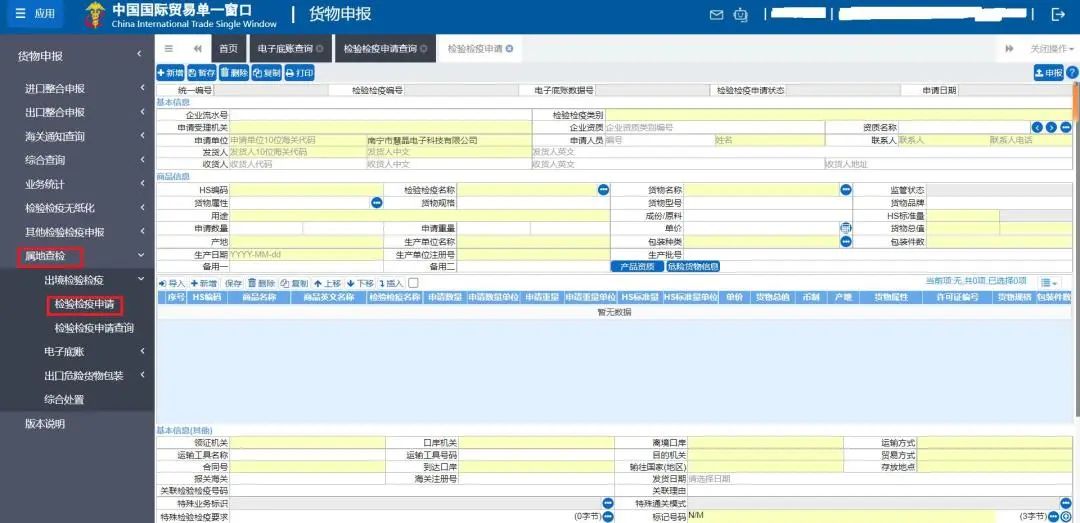1080x523 pixels.
Task: Open the grid column settings dropdown
Action: click(1049, 283)
